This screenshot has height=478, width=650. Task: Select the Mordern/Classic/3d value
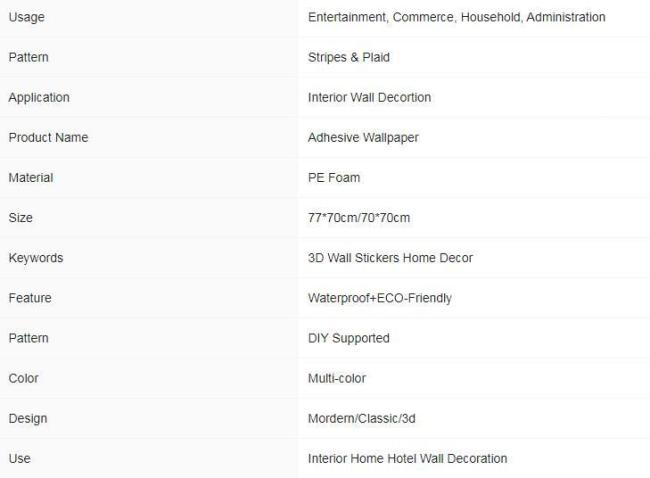click(361, 419)
